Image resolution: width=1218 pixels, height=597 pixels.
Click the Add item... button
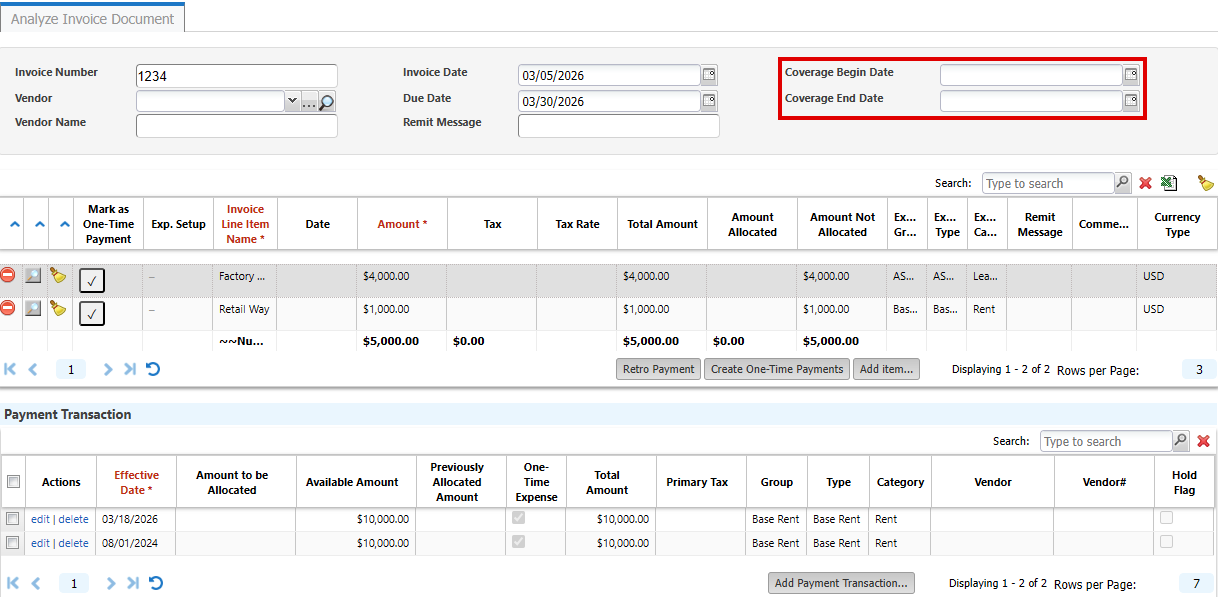887,369
